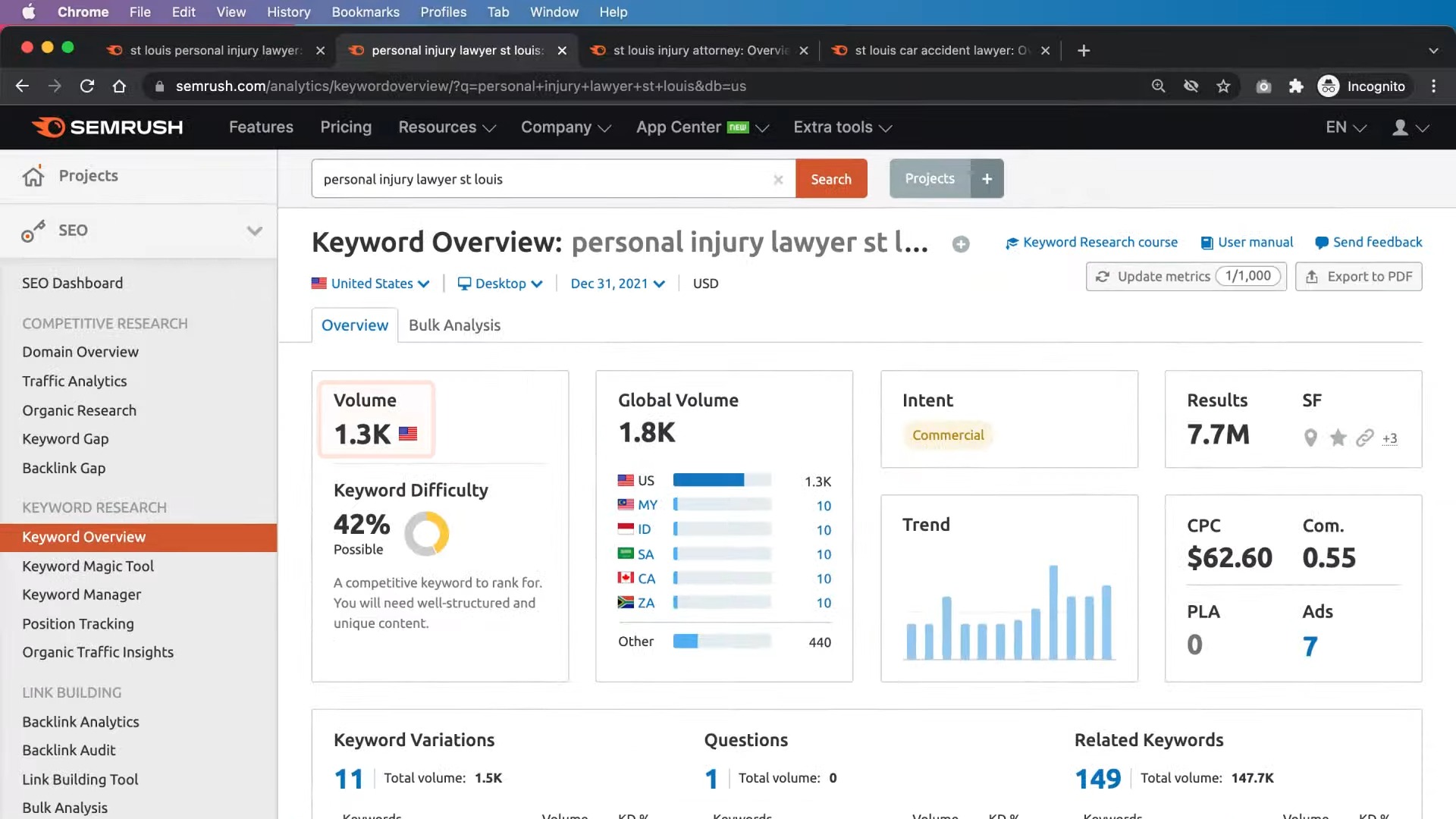Click the sitelinks SERP feature icon

[x=1364, y=438]
